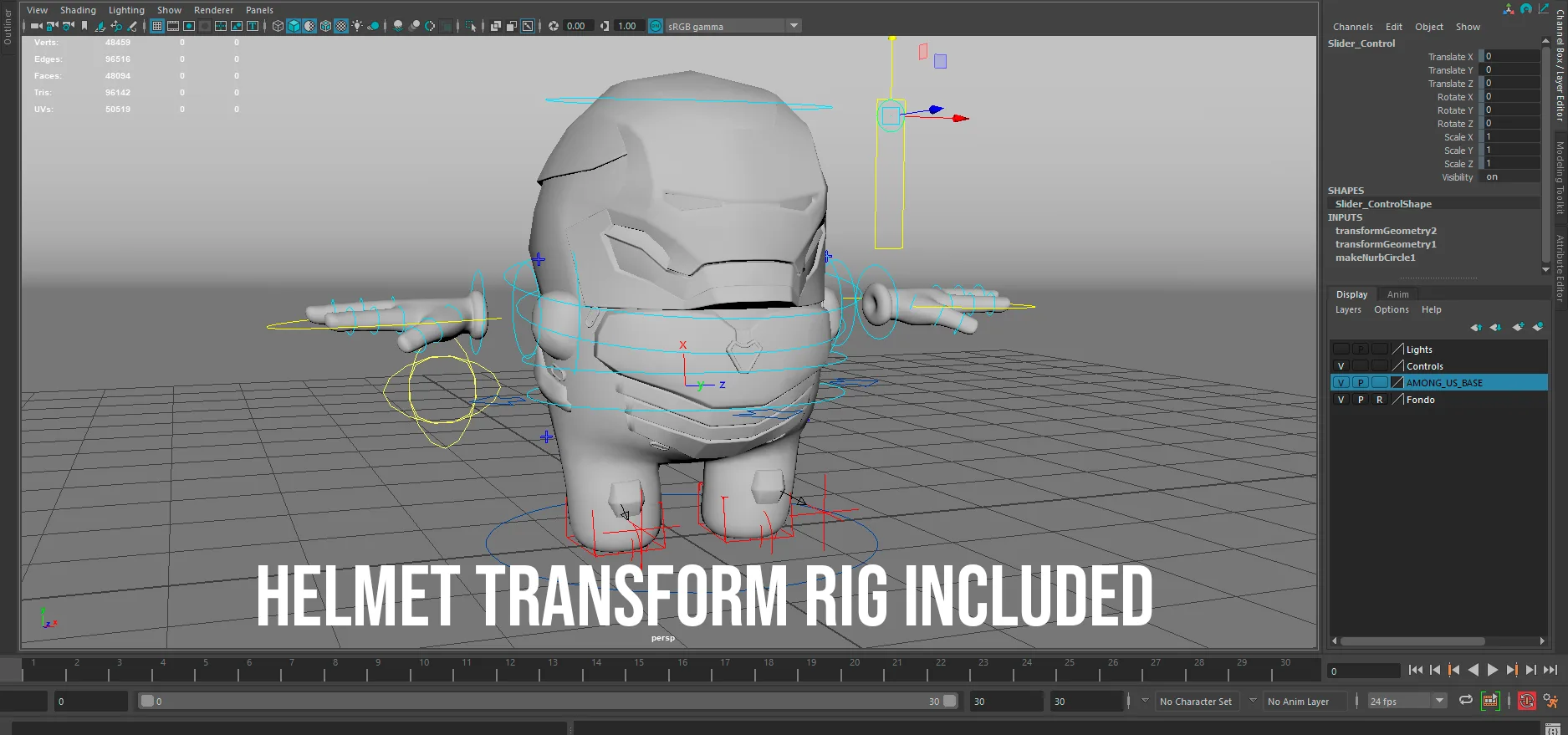The height and width of the screenshot is (735, 1568).
Task: Open the Object menu in Channel Box
Action: tap(1429, 27)
